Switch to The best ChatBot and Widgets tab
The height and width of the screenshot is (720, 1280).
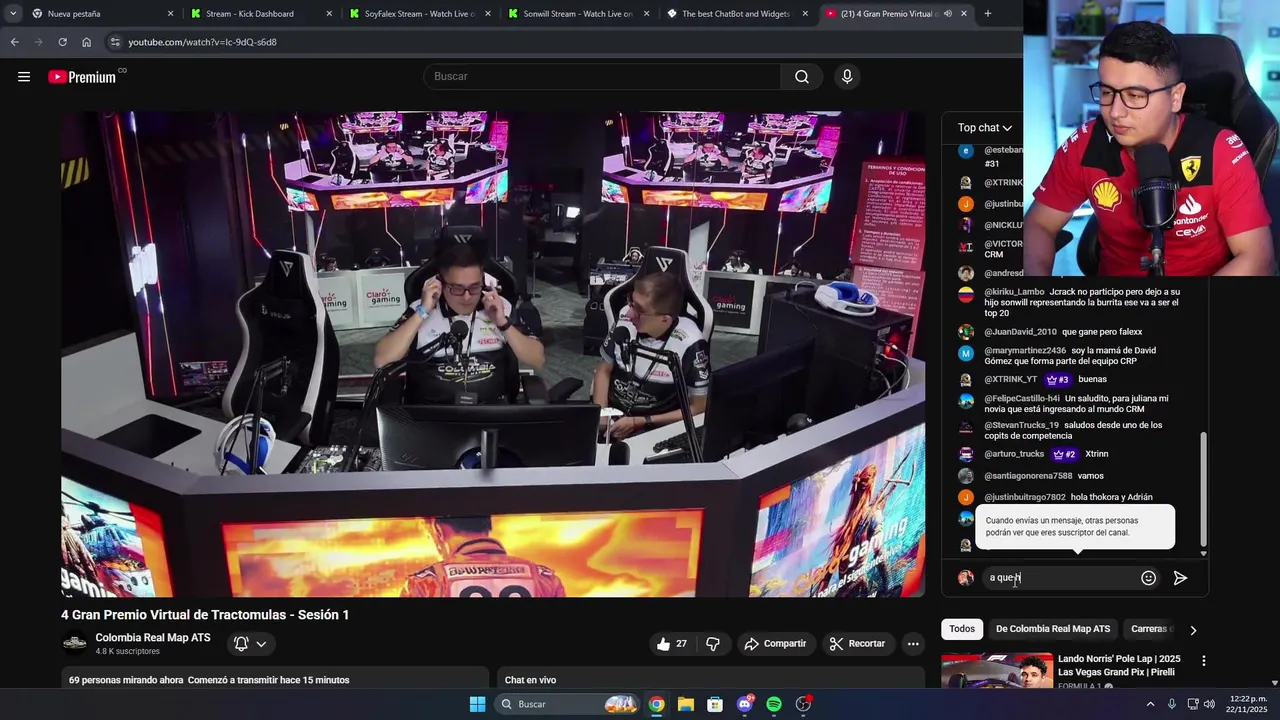pos(735,14)
